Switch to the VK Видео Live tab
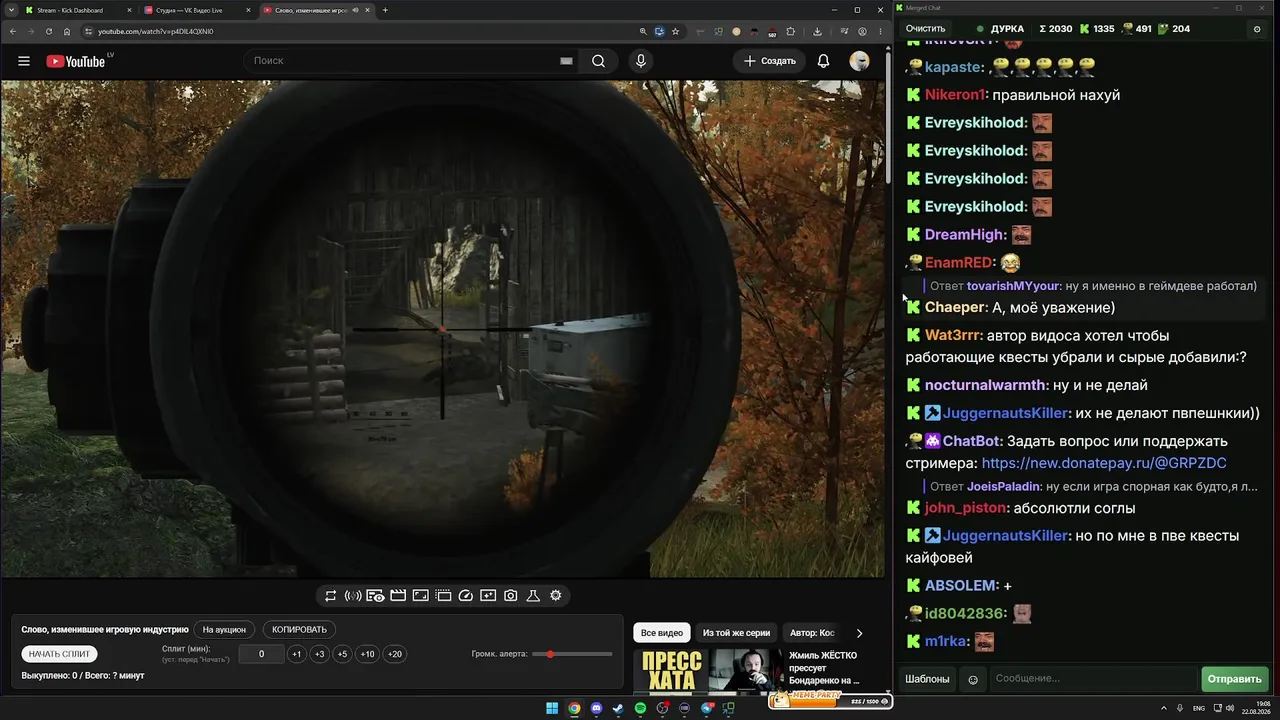This screenshot has height=720, width=1280. coord(196,10)
